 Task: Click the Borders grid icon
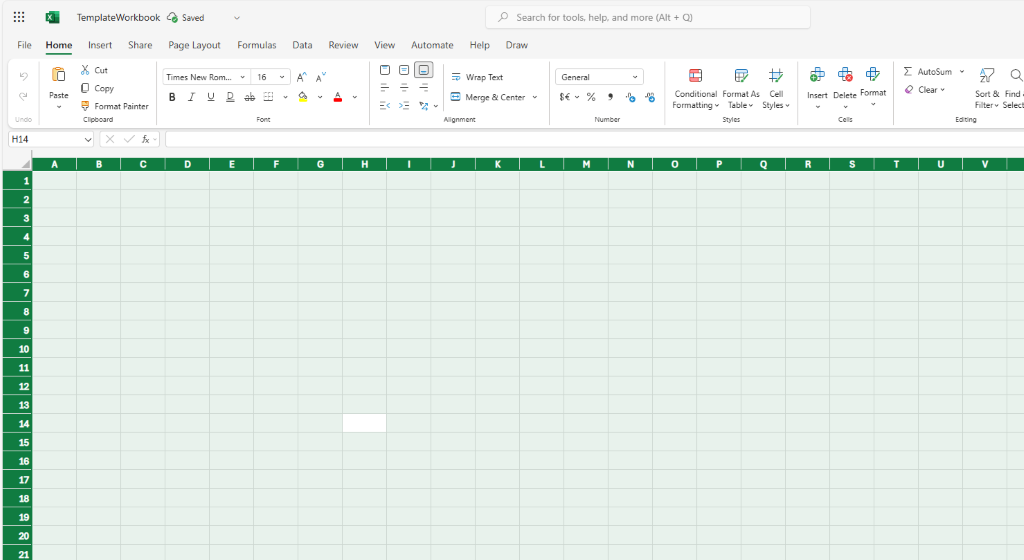point(268,97)
